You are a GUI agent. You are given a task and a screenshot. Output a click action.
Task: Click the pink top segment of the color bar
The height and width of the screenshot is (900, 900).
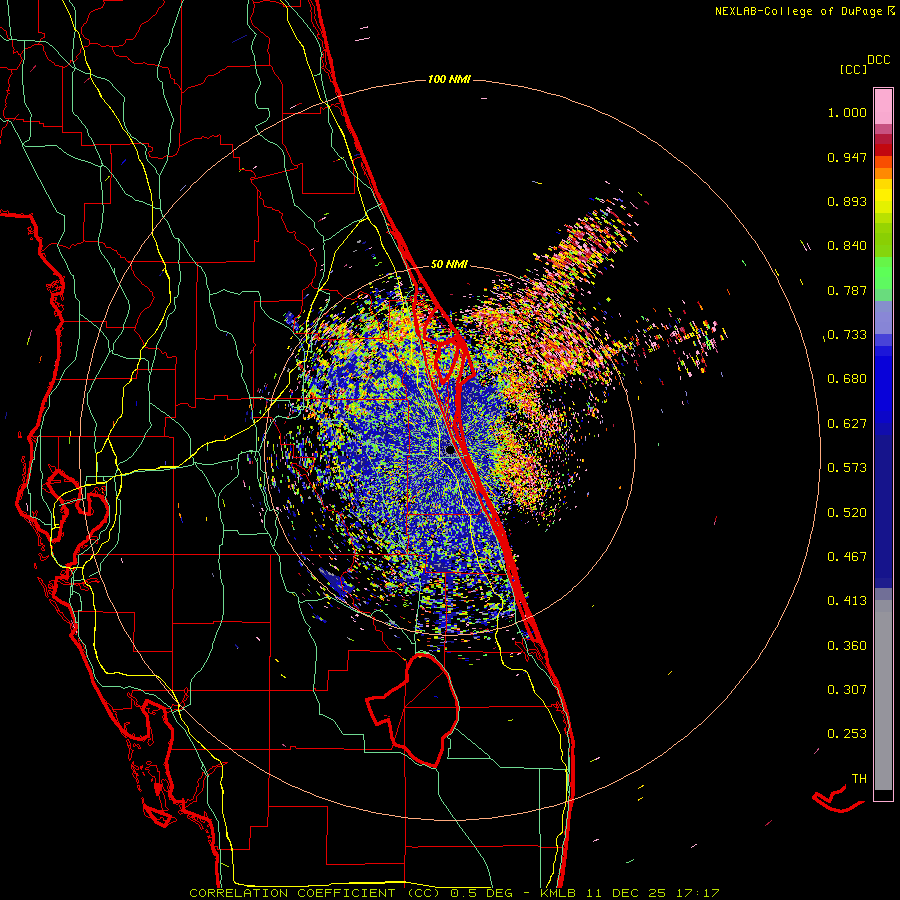(883, 106)
